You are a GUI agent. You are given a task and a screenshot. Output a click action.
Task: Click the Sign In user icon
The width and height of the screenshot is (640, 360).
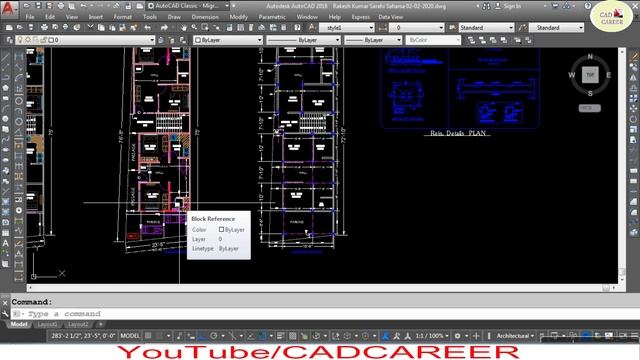(x=498, y=6)
